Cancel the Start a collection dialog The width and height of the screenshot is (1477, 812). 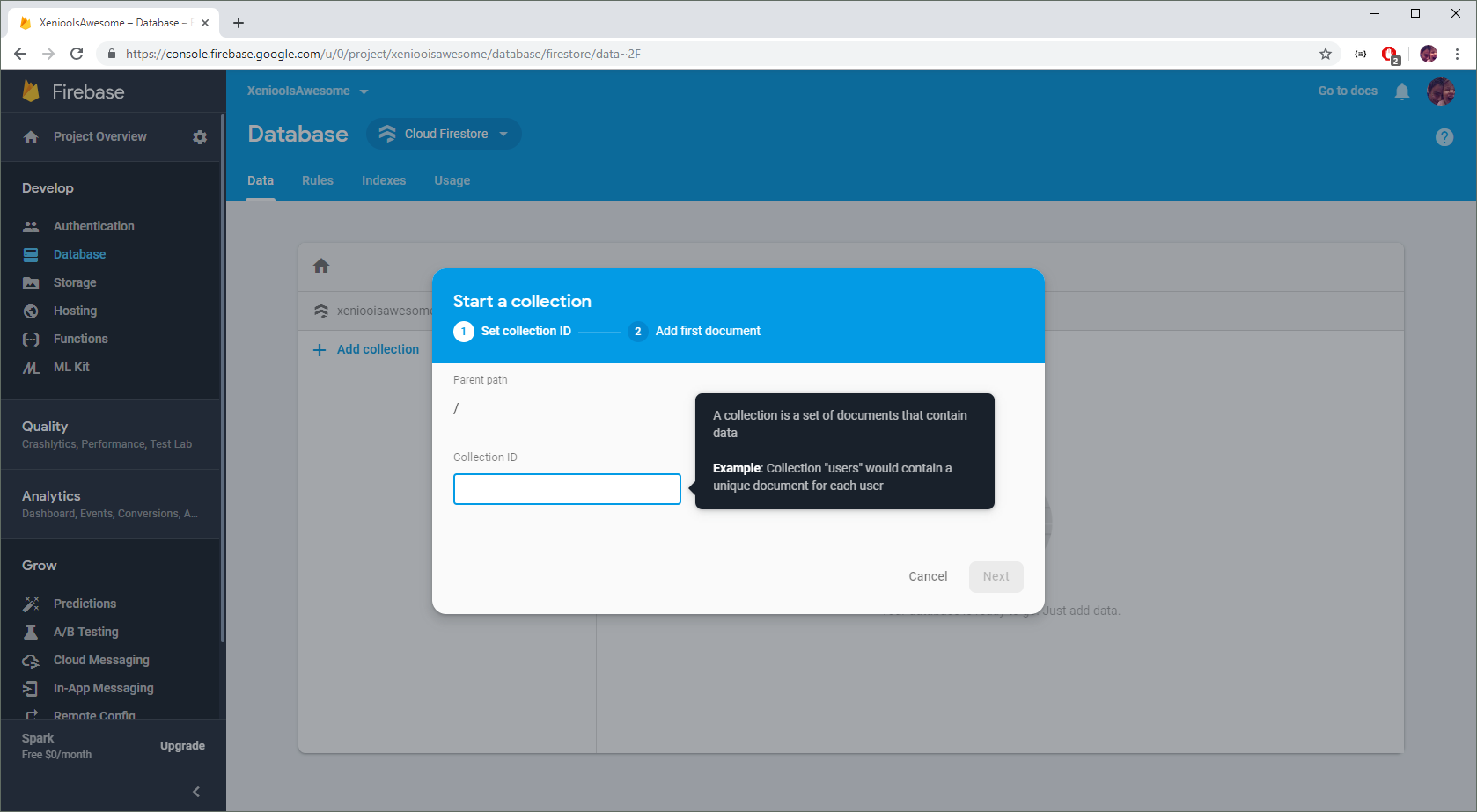tap(928, 576)
